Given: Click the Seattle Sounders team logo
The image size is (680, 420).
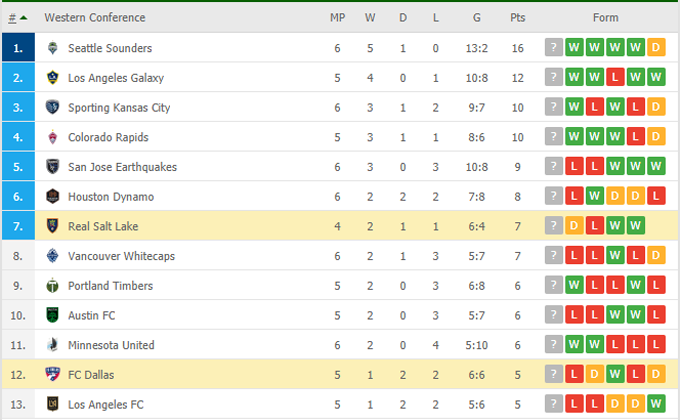Looking at the screenshot, I should 53,48.
